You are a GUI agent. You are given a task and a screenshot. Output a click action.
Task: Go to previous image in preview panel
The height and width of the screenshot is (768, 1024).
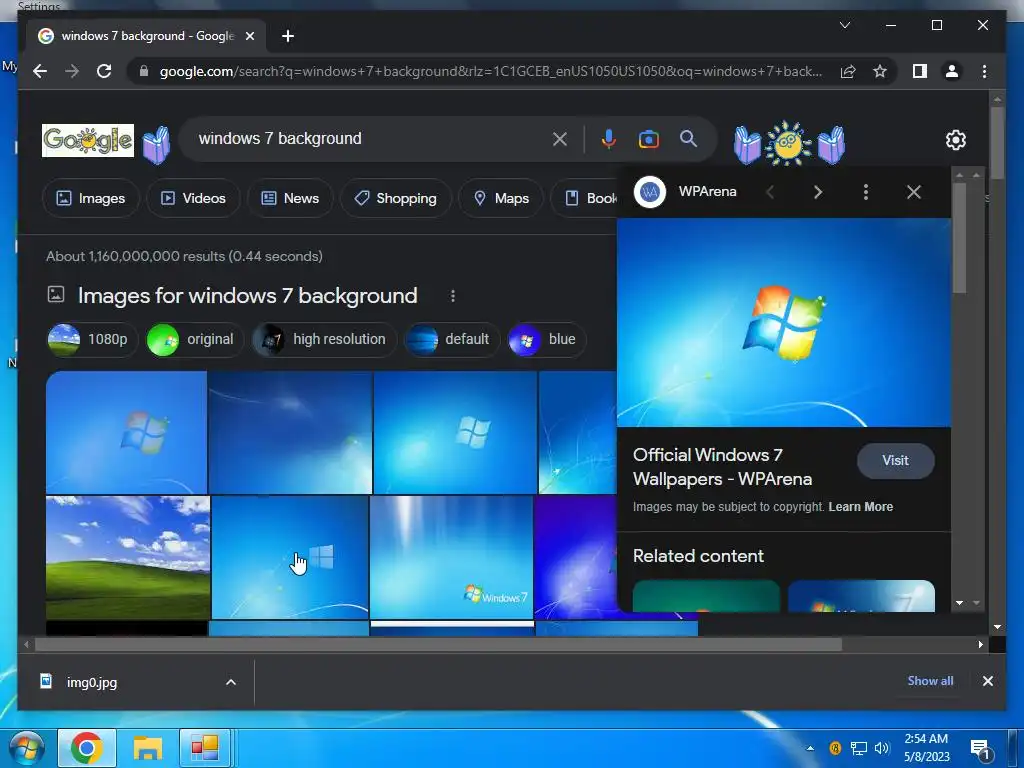tap(770, 192)
